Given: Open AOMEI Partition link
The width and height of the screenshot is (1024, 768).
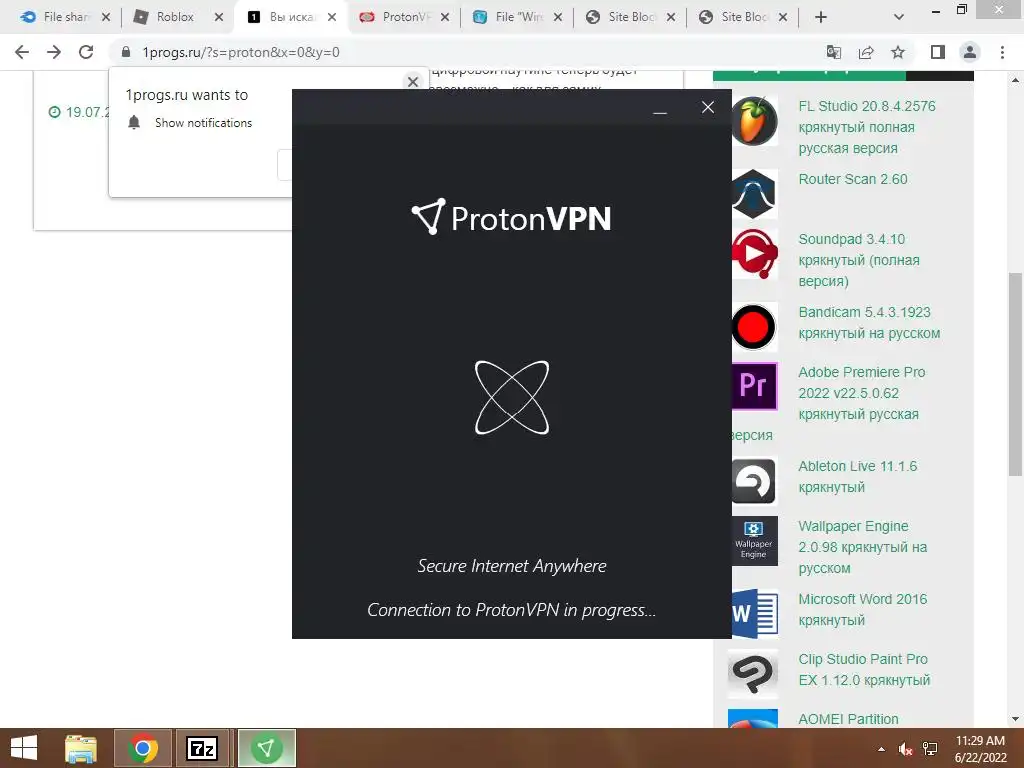Looking at the screenshot, I should click(848, 719).
